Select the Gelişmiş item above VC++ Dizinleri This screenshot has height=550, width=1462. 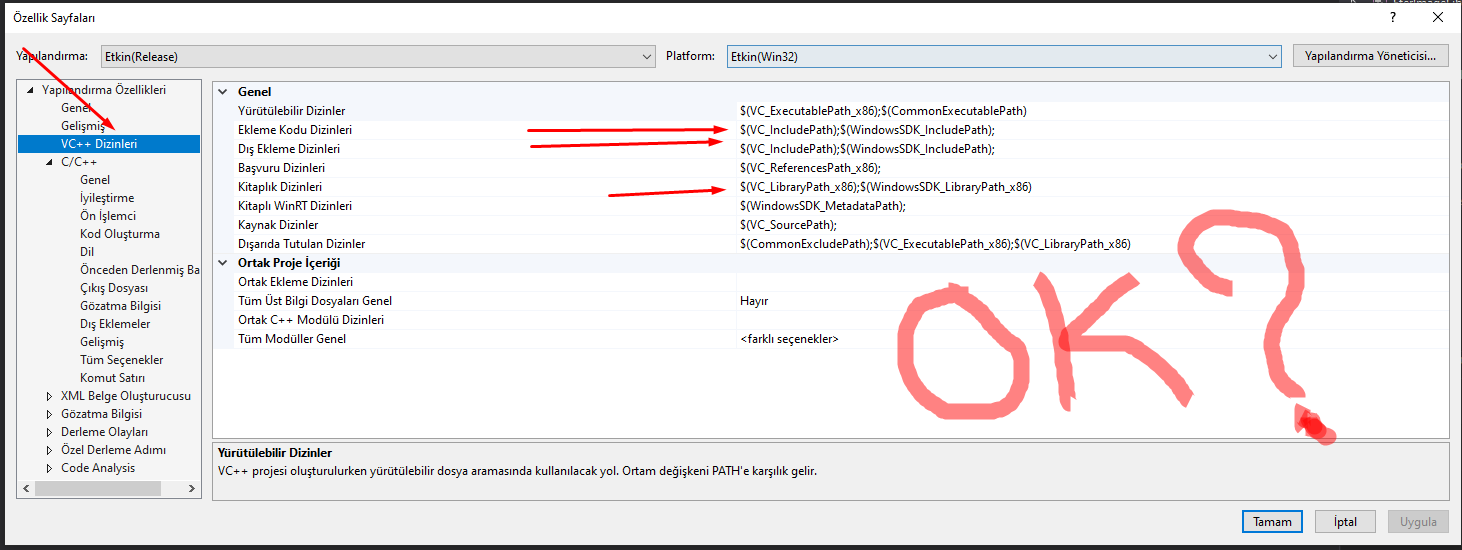(83, 126)
